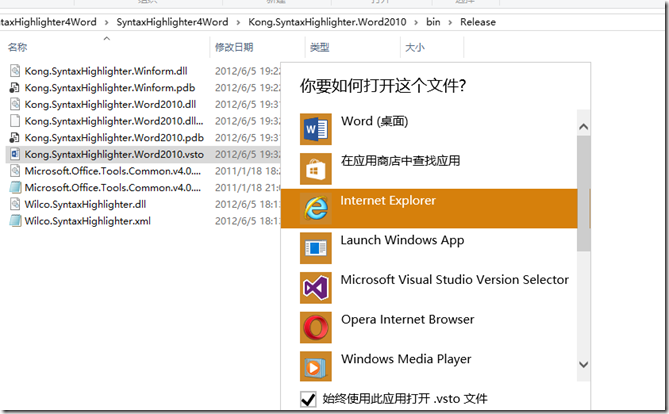Choose Internet Explorer to open the file
This screenshot has height=414, width=669.
coord(429,208)
